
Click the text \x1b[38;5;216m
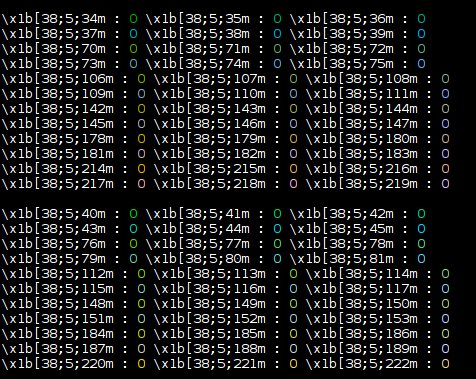pos(362,169)
